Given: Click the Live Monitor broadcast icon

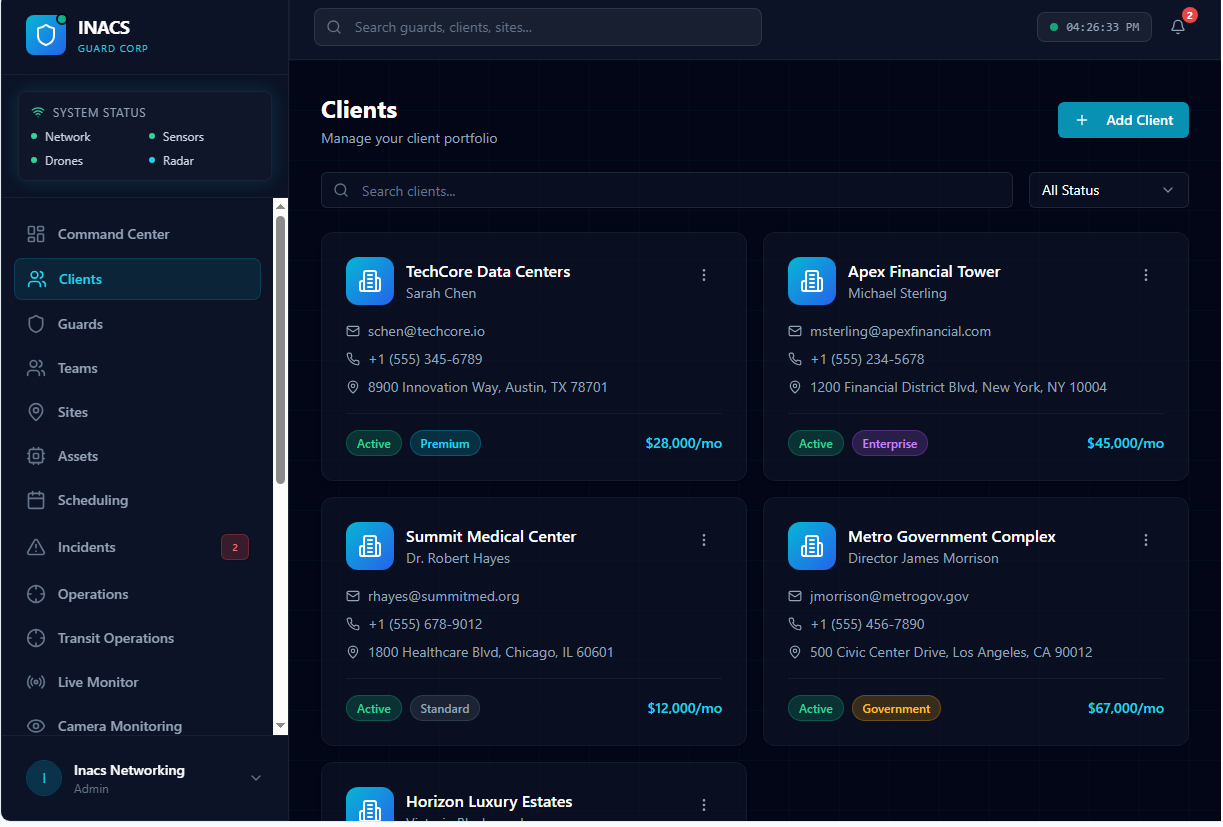Looking at the screenshot, I should pyautogui.click(x=36, y=682).
